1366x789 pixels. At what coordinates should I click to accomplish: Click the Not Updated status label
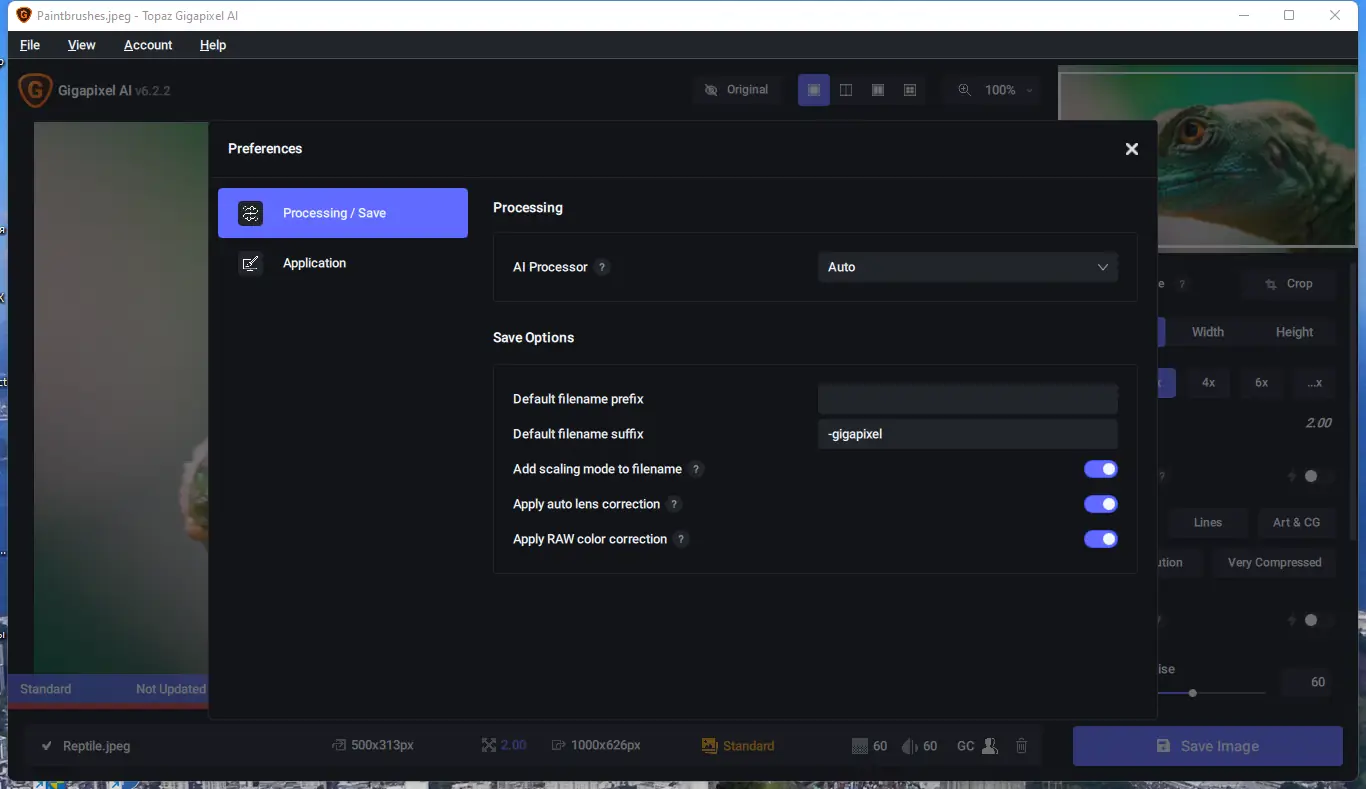171,689
